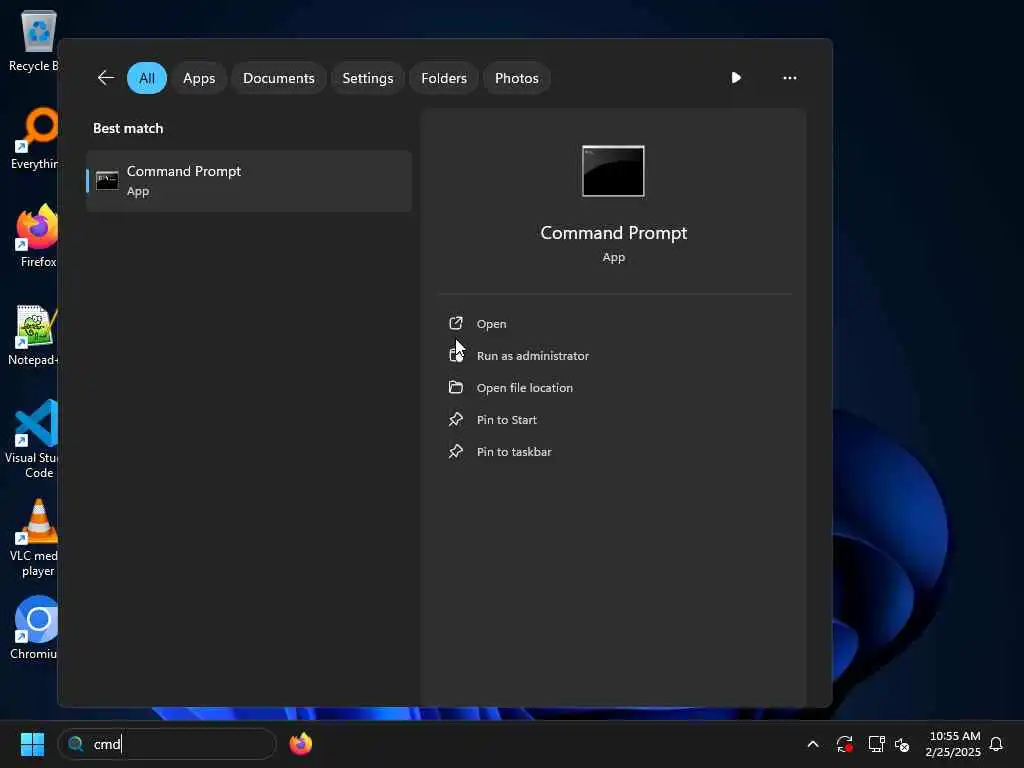The width and height of the screenshot is (1024, 768).
Task: Click the Open action icon
Action: pyautogui.click(x=456, y=323)
